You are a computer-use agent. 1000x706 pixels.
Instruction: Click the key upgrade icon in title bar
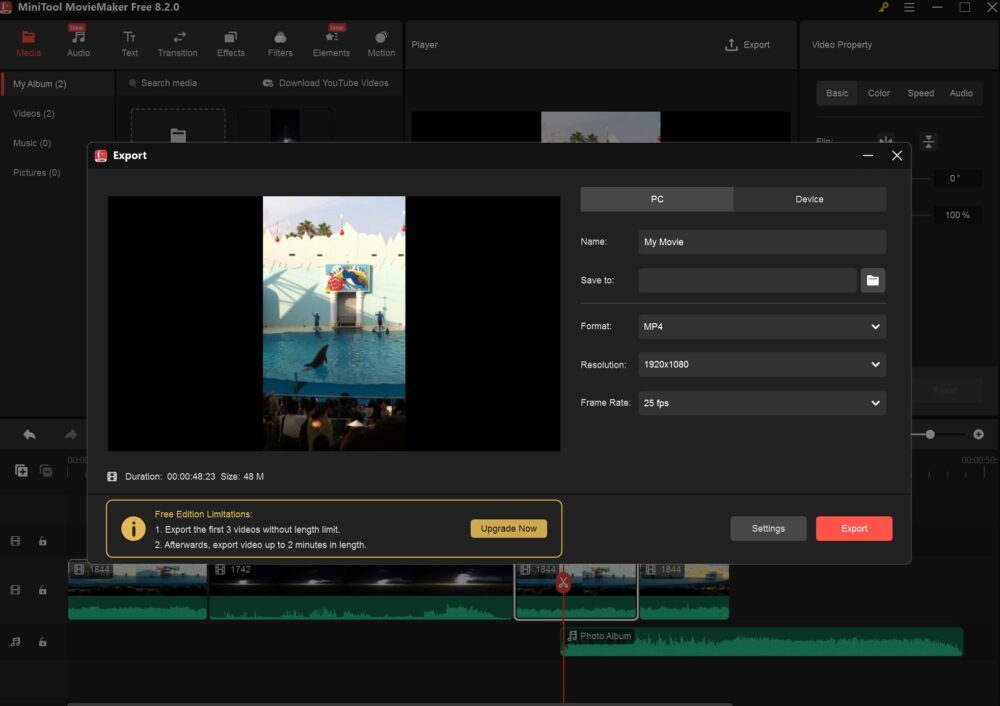coord(883,7)
